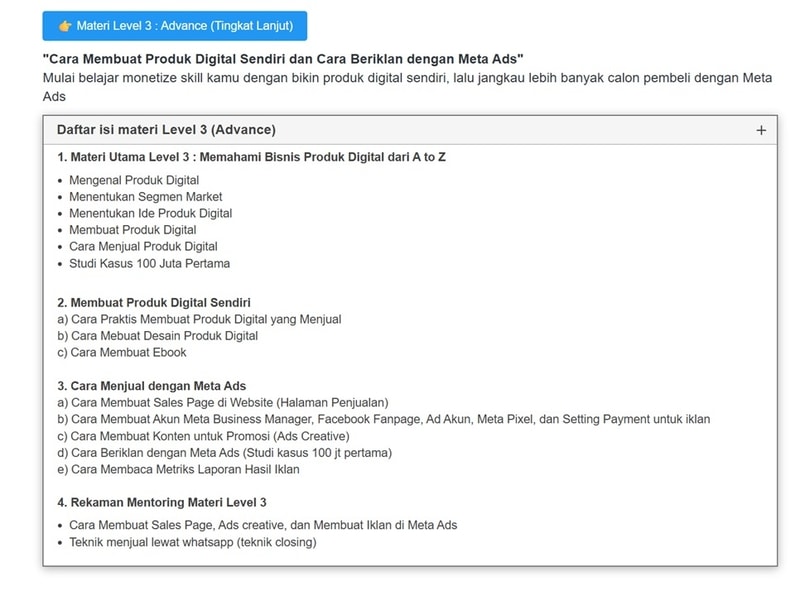
Task: Click the Cara Menjual dengan Meta Ads heading
Action: point(151,386)
